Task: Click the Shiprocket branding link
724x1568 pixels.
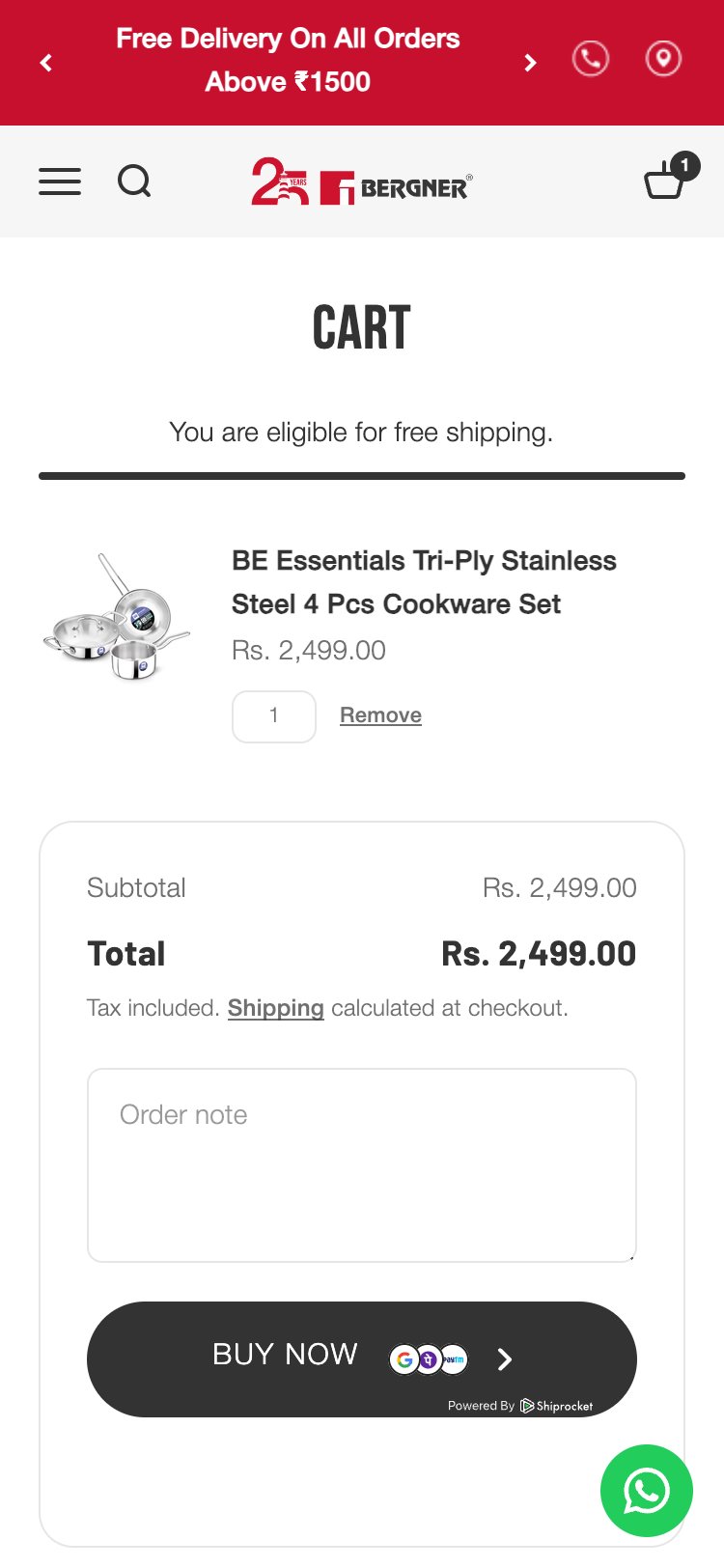Action: pos(558,1406)
